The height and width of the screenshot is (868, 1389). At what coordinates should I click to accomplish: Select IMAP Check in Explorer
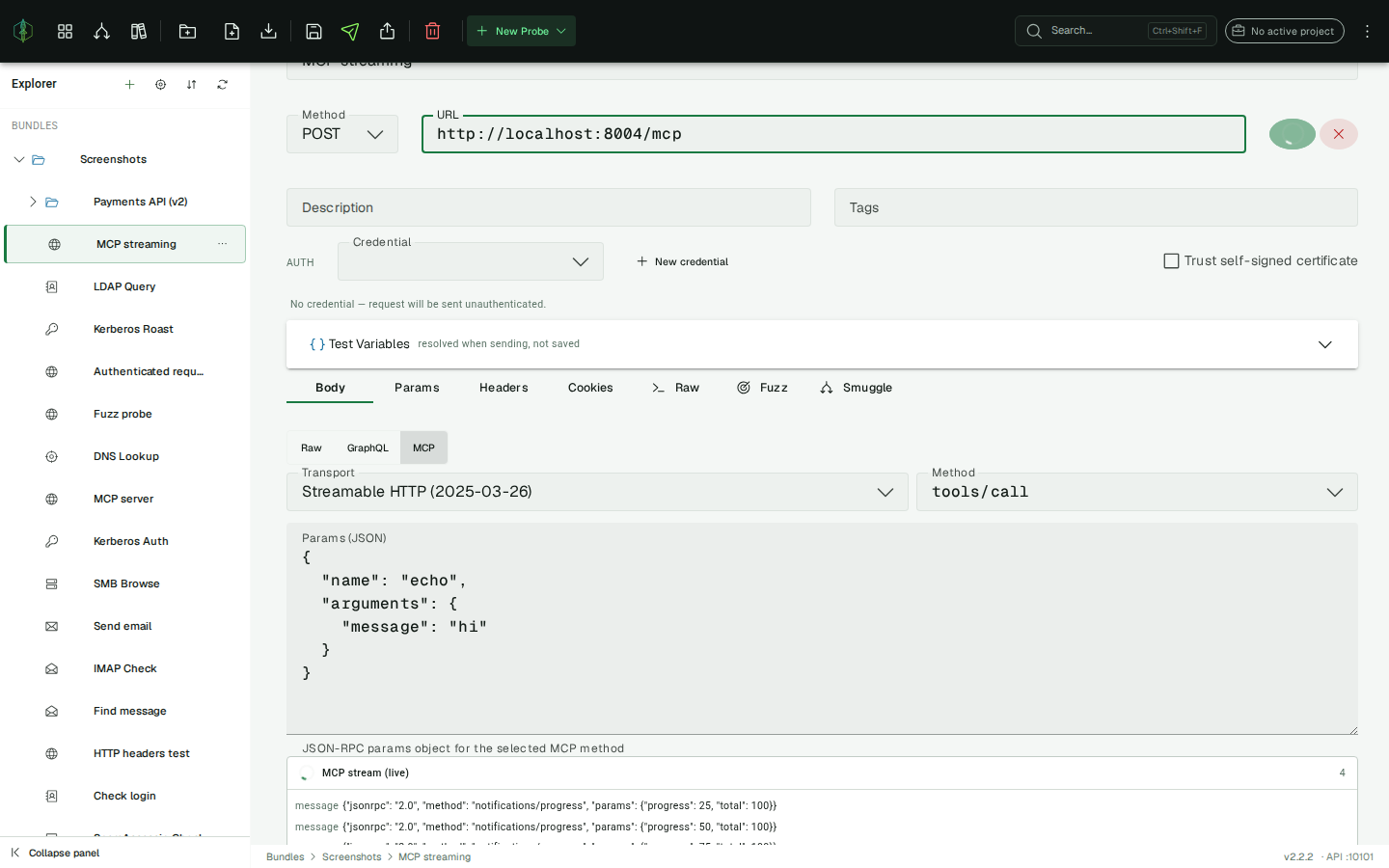124,668
